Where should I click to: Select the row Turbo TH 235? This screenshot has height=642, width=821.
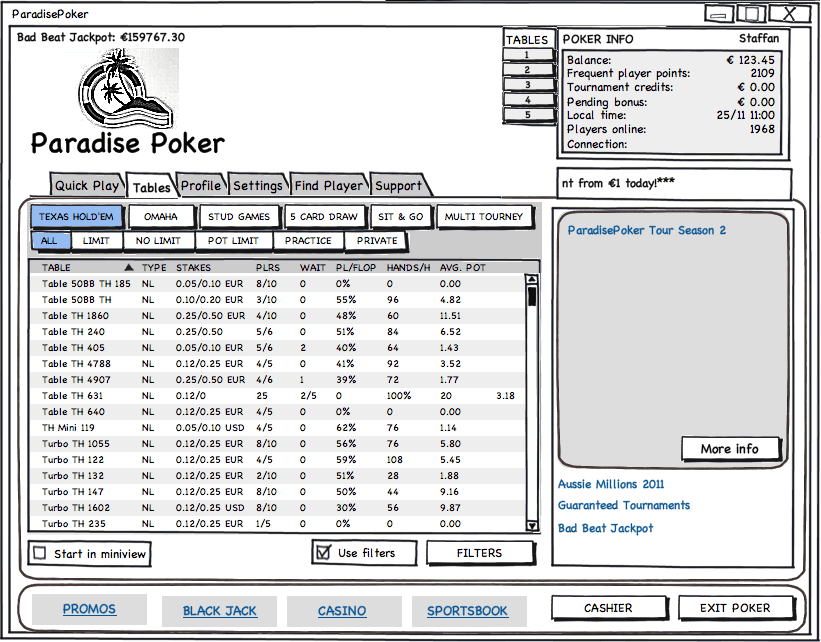coord(276,523)
